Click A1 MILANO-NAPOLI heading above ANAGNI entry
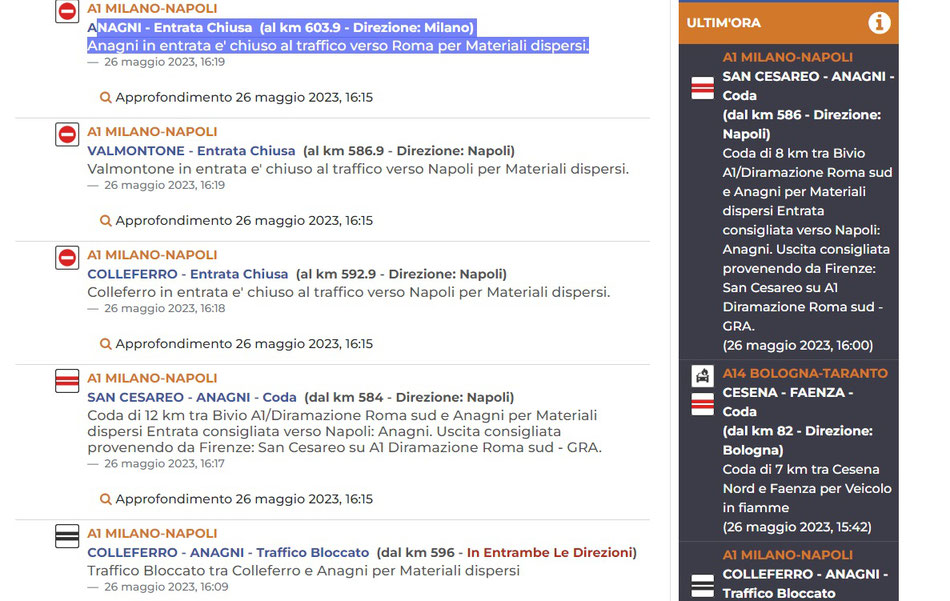Viewport: 950px width, 601px height. tap(152, 8)
